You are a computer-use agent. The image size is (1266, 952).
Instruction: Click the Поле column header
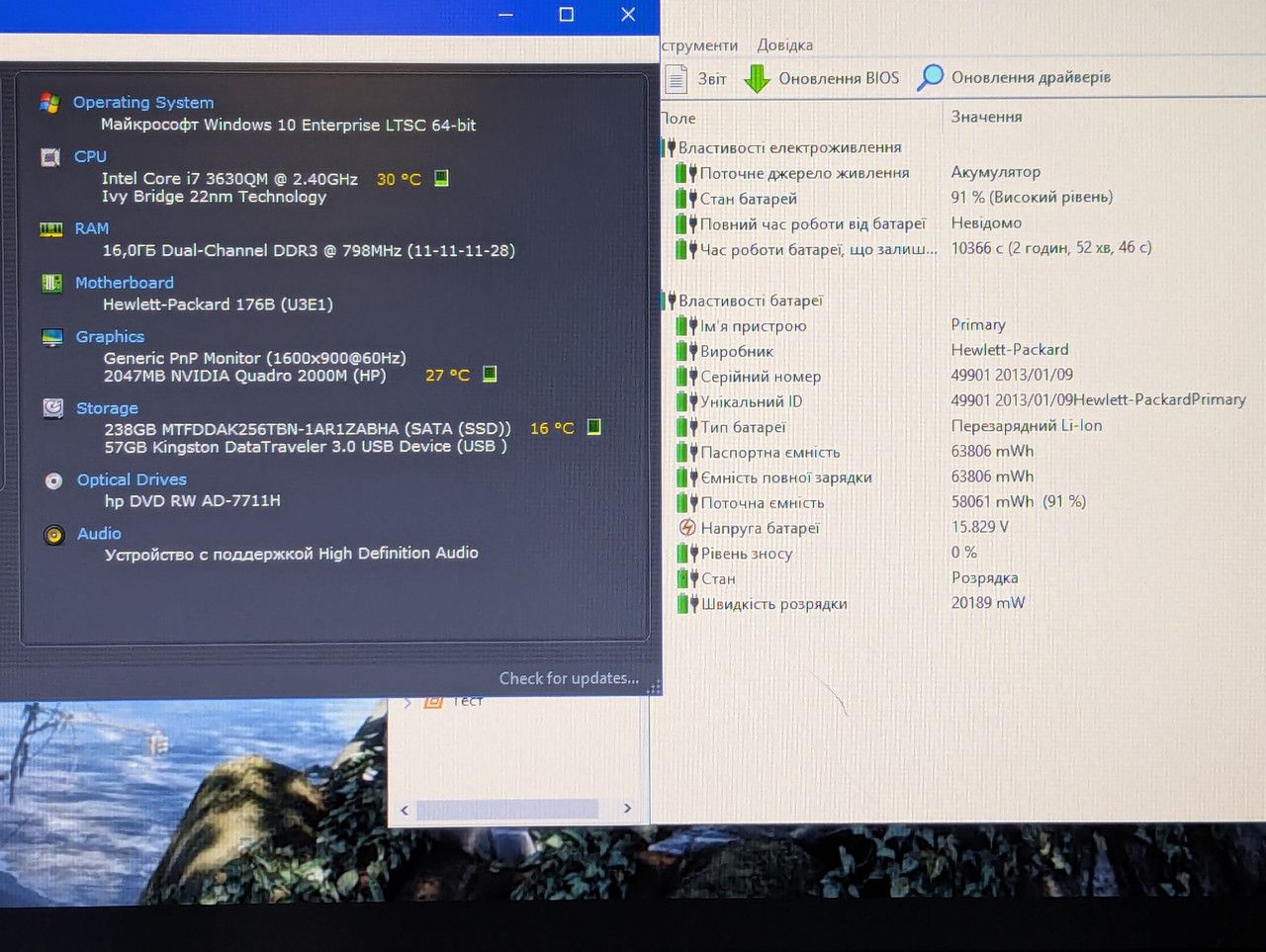[x=678, y=119]
